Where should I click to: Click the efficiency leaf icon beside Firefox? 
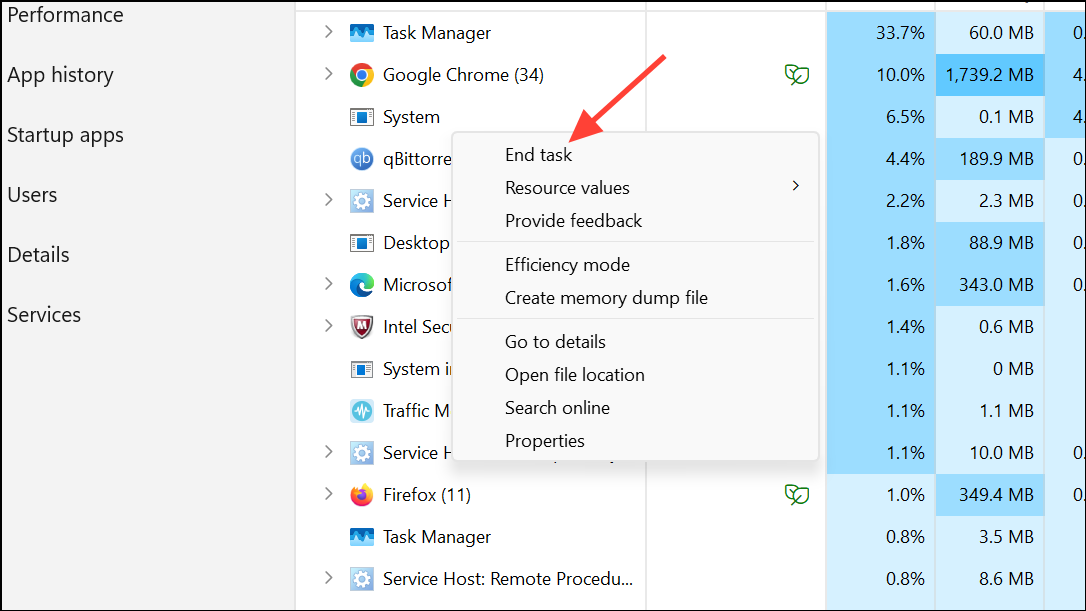[797, 494]
